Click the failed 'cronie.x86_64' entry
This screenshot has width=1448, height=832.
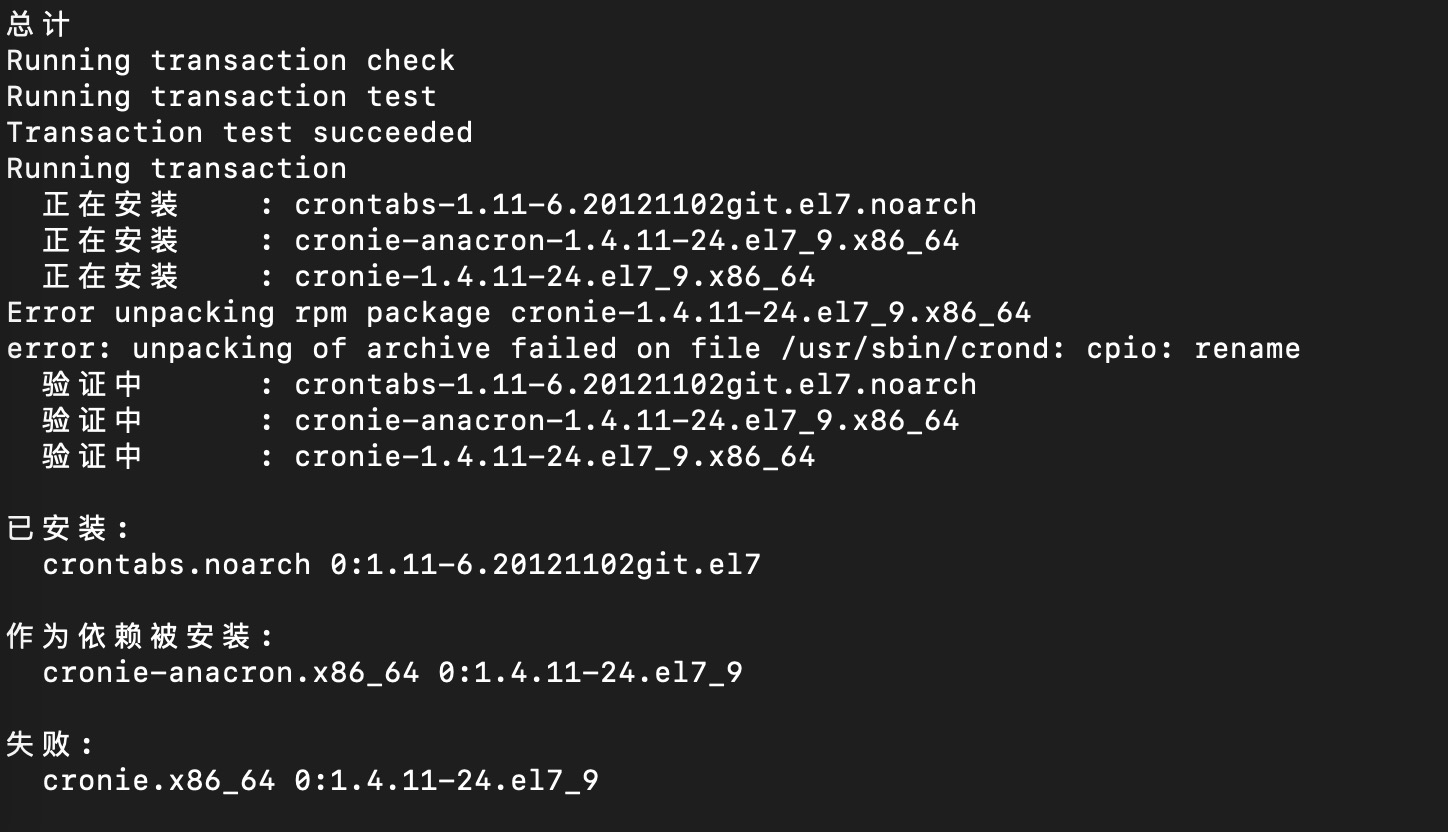click(159, 781)
